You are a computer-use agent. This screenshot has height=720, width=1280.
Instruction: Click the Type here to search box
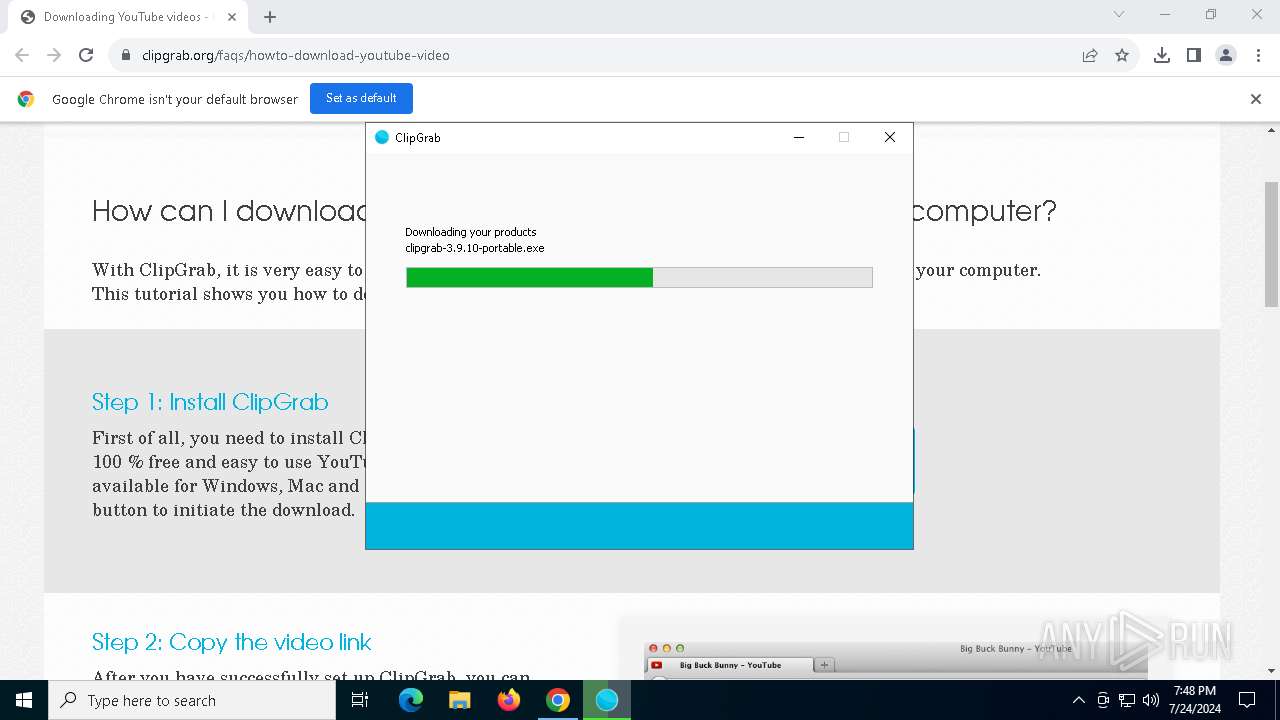(x=192, y=700)
